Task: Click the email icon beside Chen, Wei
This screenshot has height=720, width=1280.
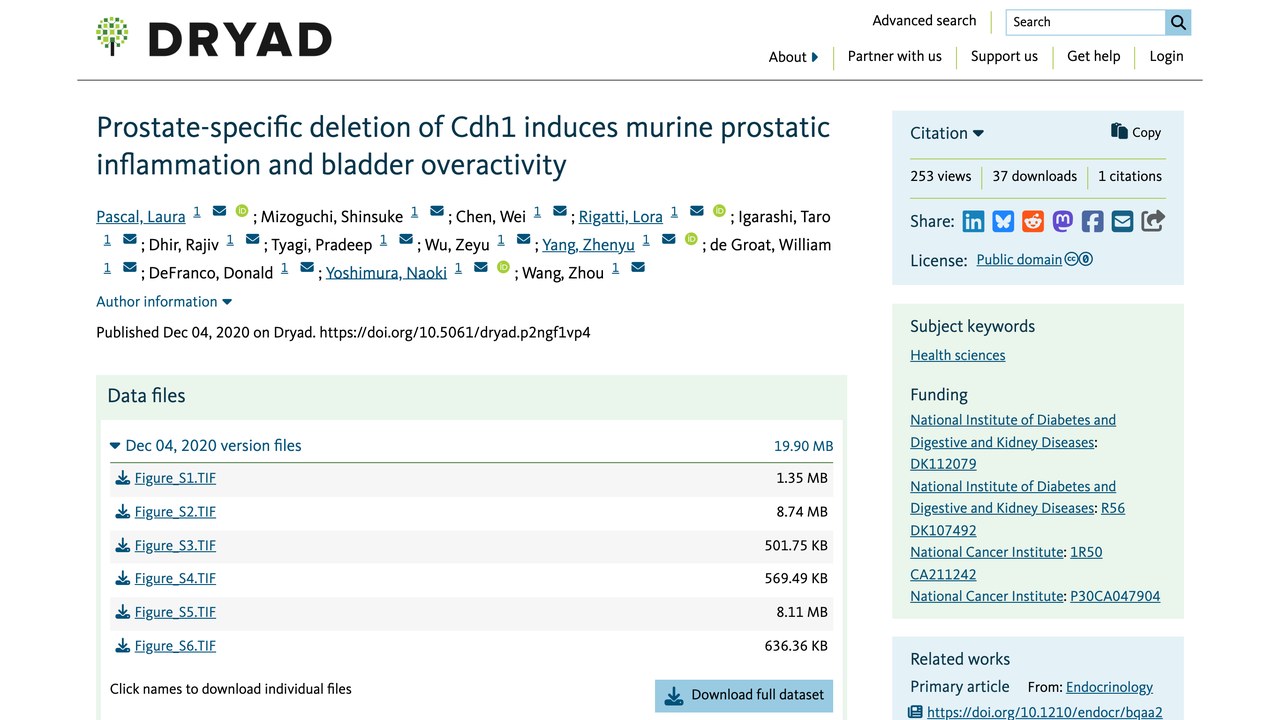Action: [x=560, y=212]
